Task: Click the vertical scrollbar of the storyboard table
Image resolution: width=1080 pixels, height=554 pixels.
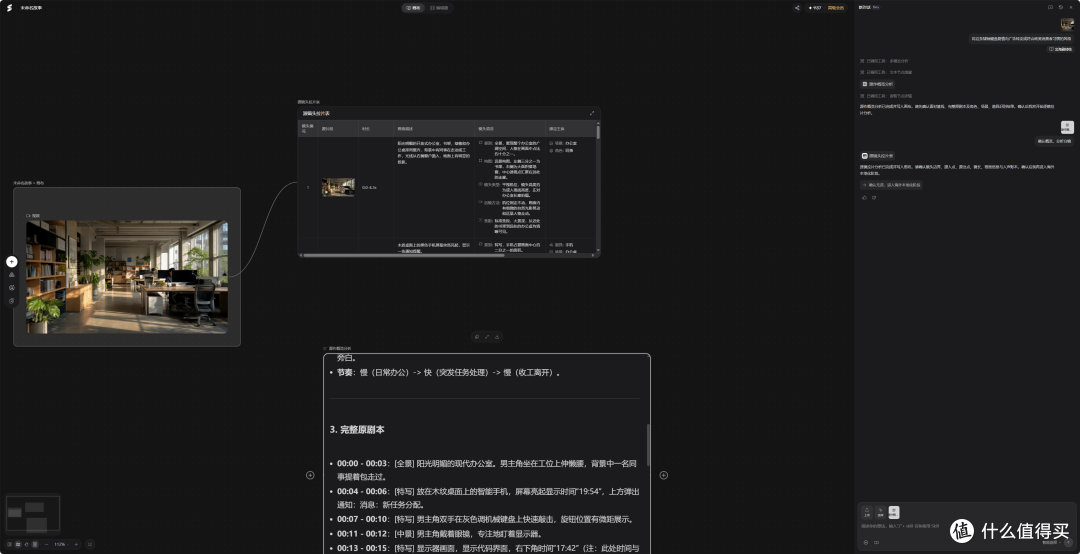Action: pyautogui.click(x=598, y=132)
